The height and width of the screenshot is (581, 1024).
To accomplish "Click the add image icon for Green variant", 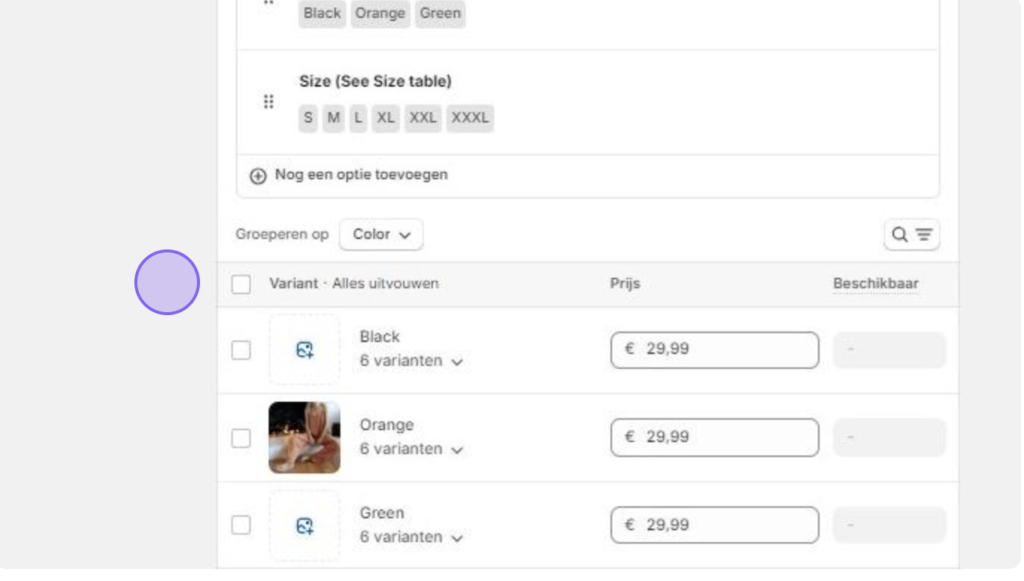I will [304, 526].
